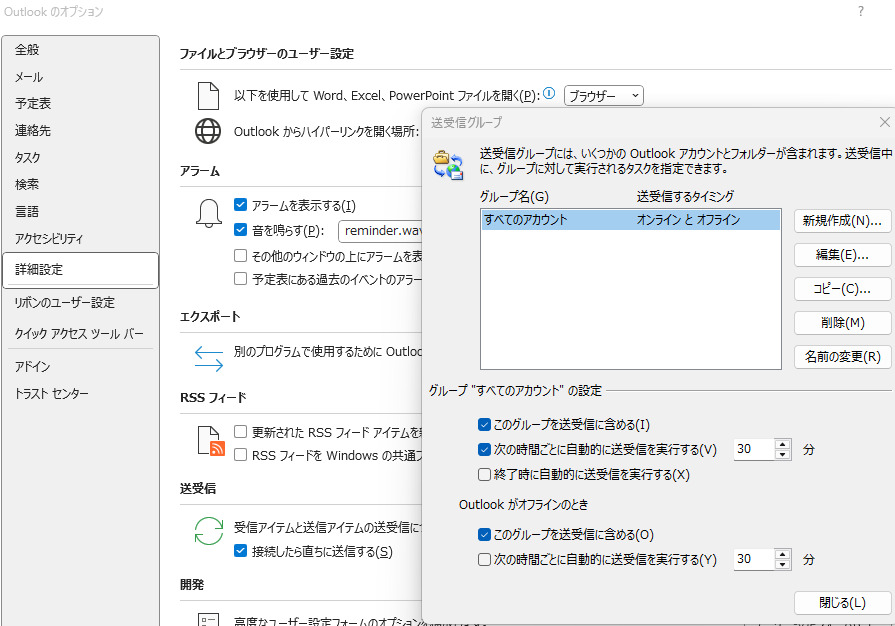Click the reminder.wav sound file field
Image resolution: width=895 pixels, height=626 pixels.
(x=382, y=231)
